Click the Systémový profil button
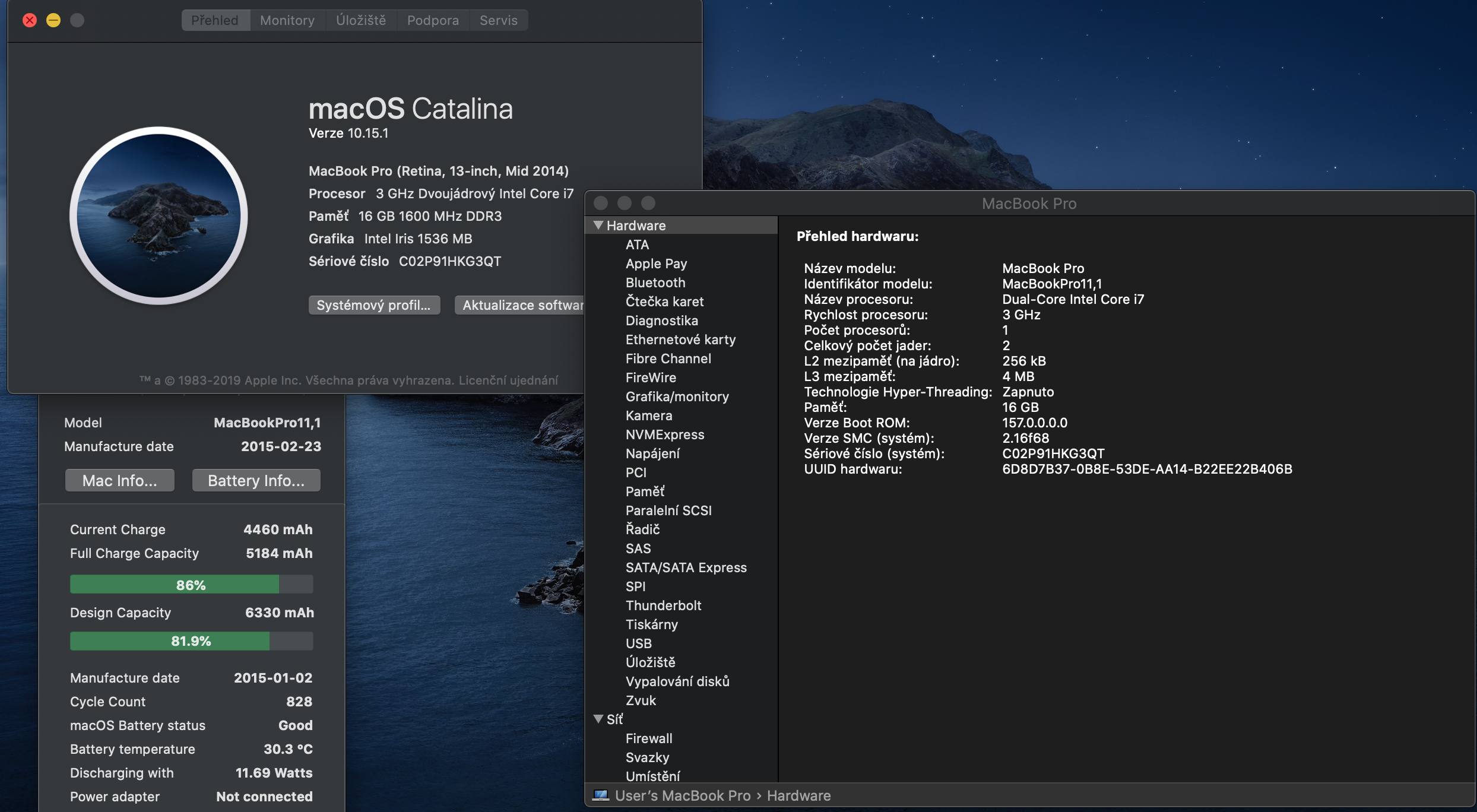The image size is (1477, 812). (374, 305)
